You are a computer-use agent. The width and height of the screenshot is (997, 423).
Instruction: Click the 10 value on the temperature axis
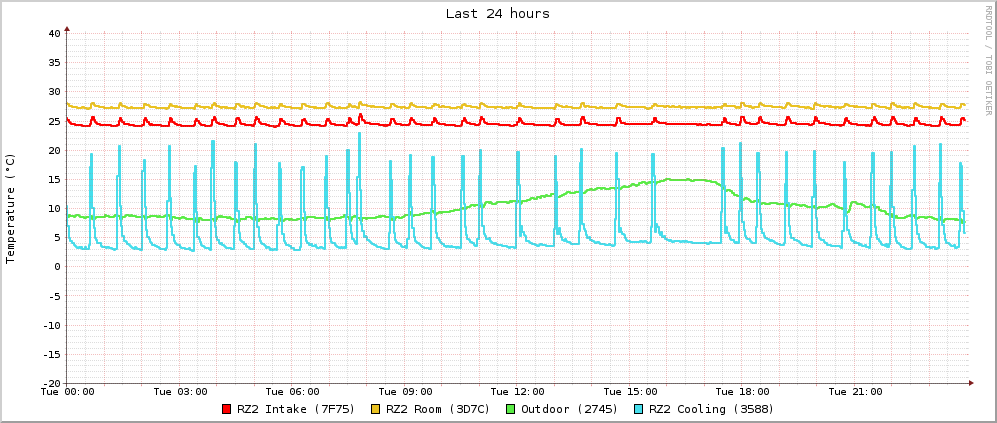(54, 208)
